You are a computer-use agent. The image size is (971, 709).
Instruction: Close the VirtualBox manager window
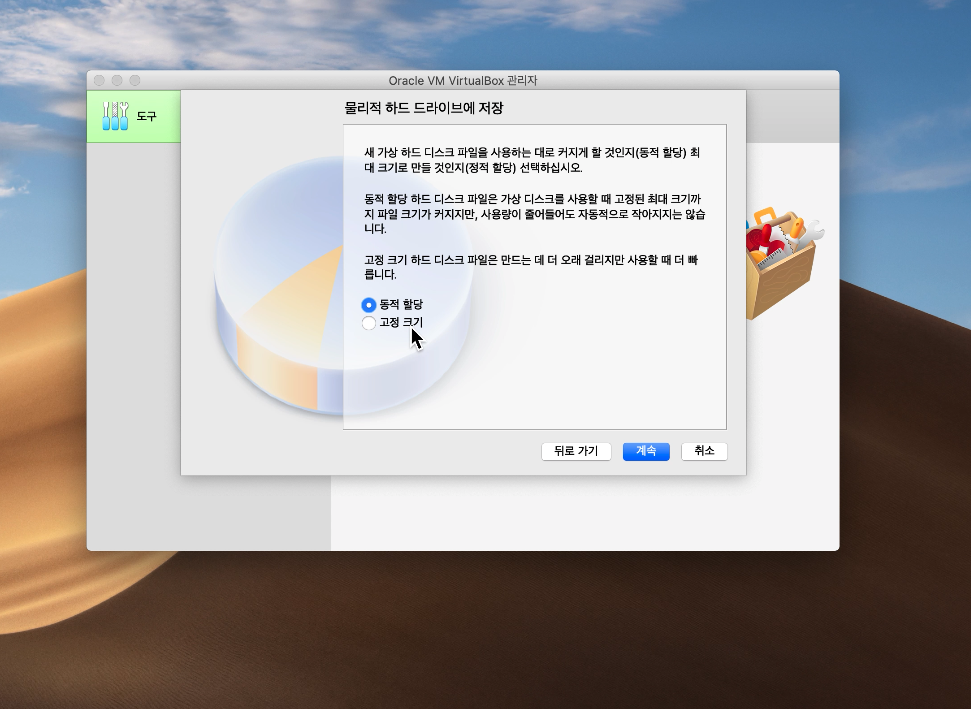[99, 80]
